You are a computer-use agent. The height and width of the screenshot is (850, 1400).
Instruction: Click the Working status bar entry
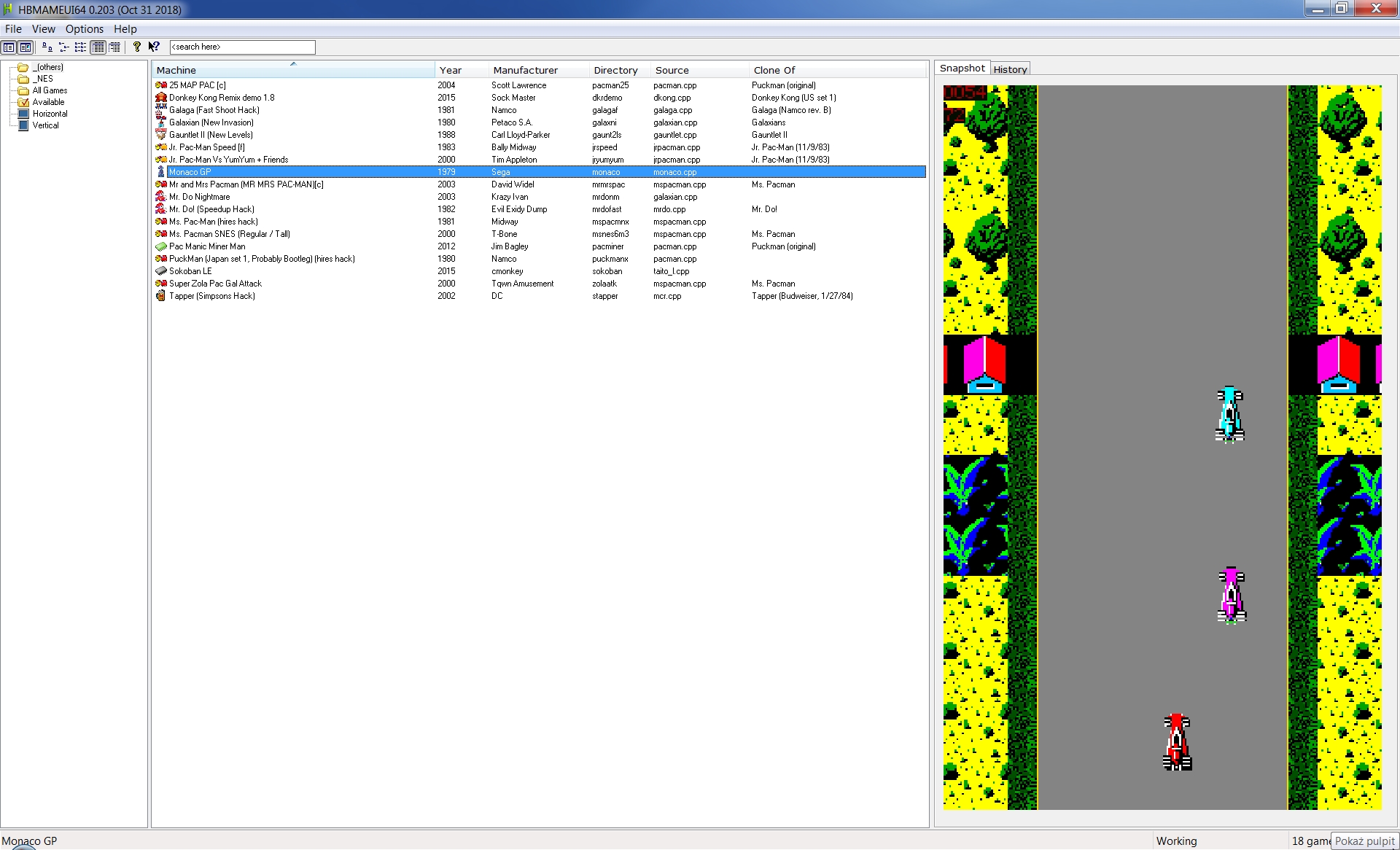(1176, 841)
